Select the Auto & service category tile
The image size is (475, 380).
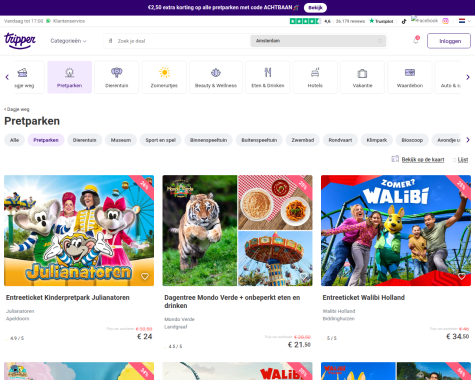[x=448, y=77]
